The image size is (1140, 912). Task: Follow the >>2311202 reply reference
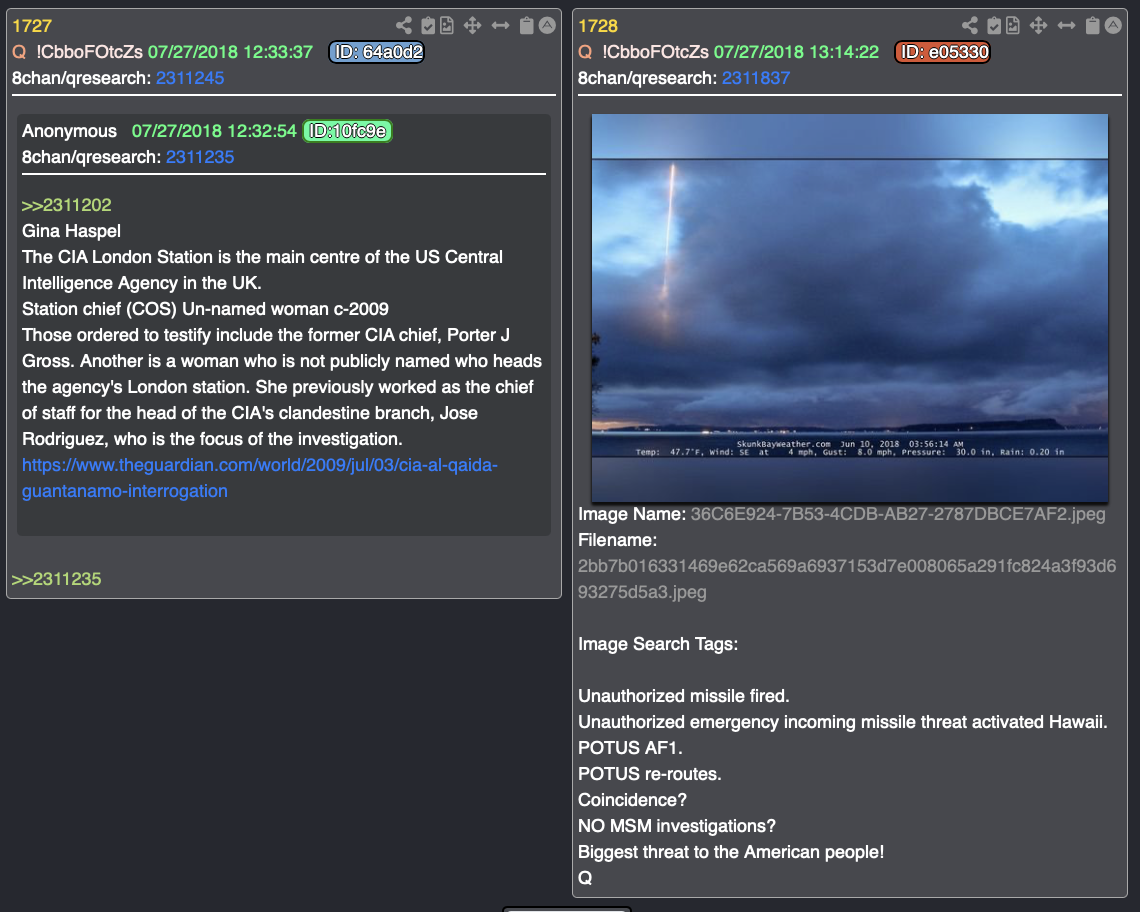pos(67,205)
